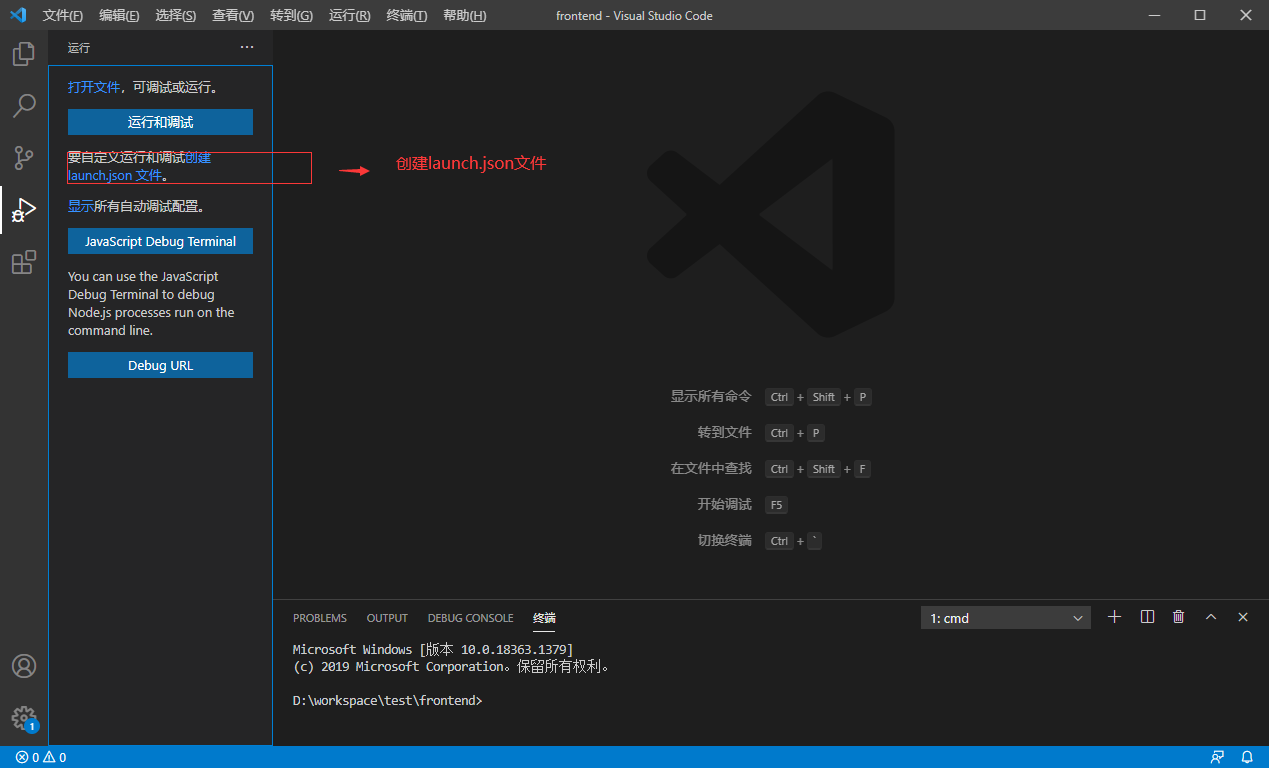The width and height of the screenshot is (1269, 768).
Task: Click the 显示 link for auto debug configurations
Action: 81,206
